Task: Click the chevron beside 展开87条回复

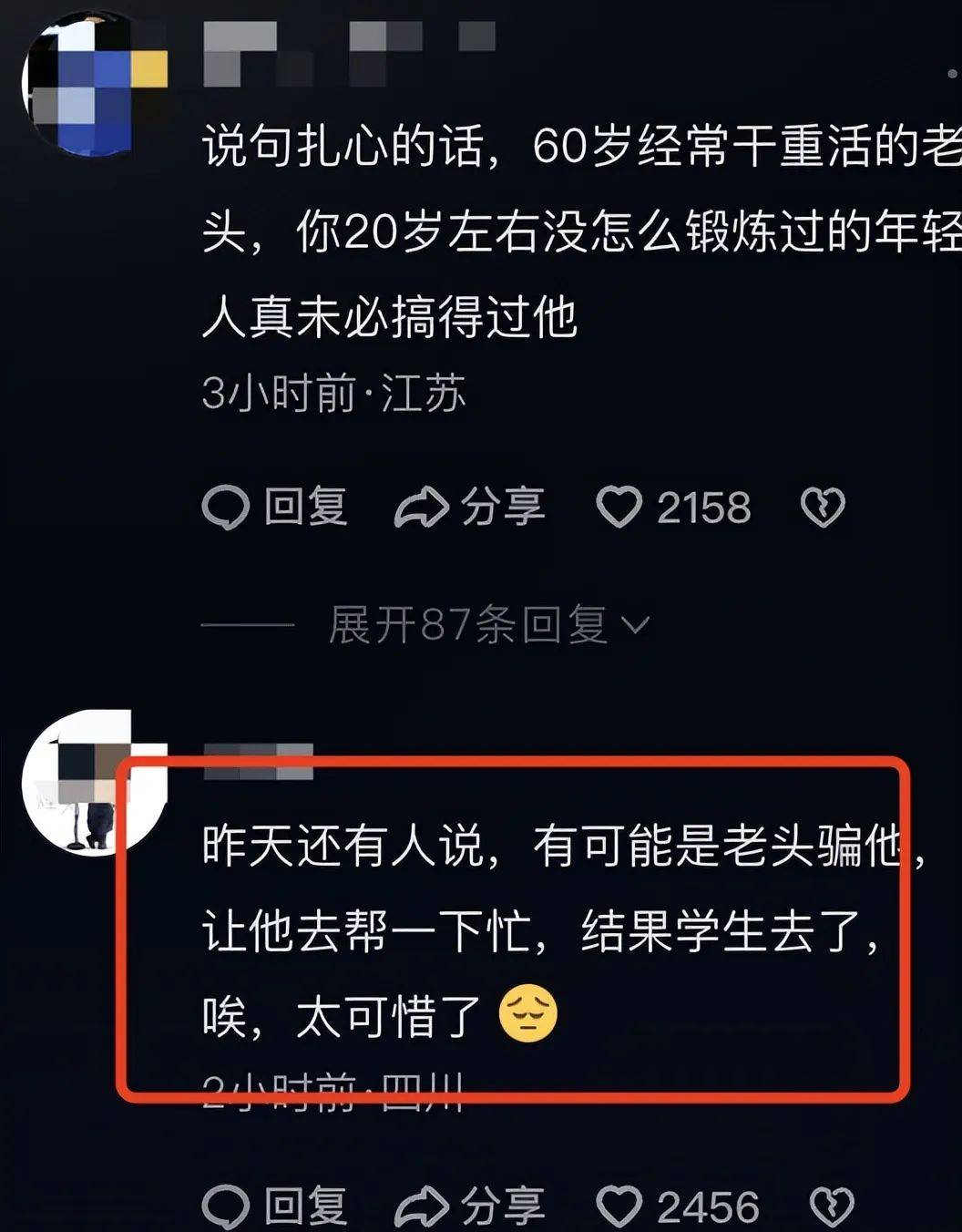Action: pos(635,626)
